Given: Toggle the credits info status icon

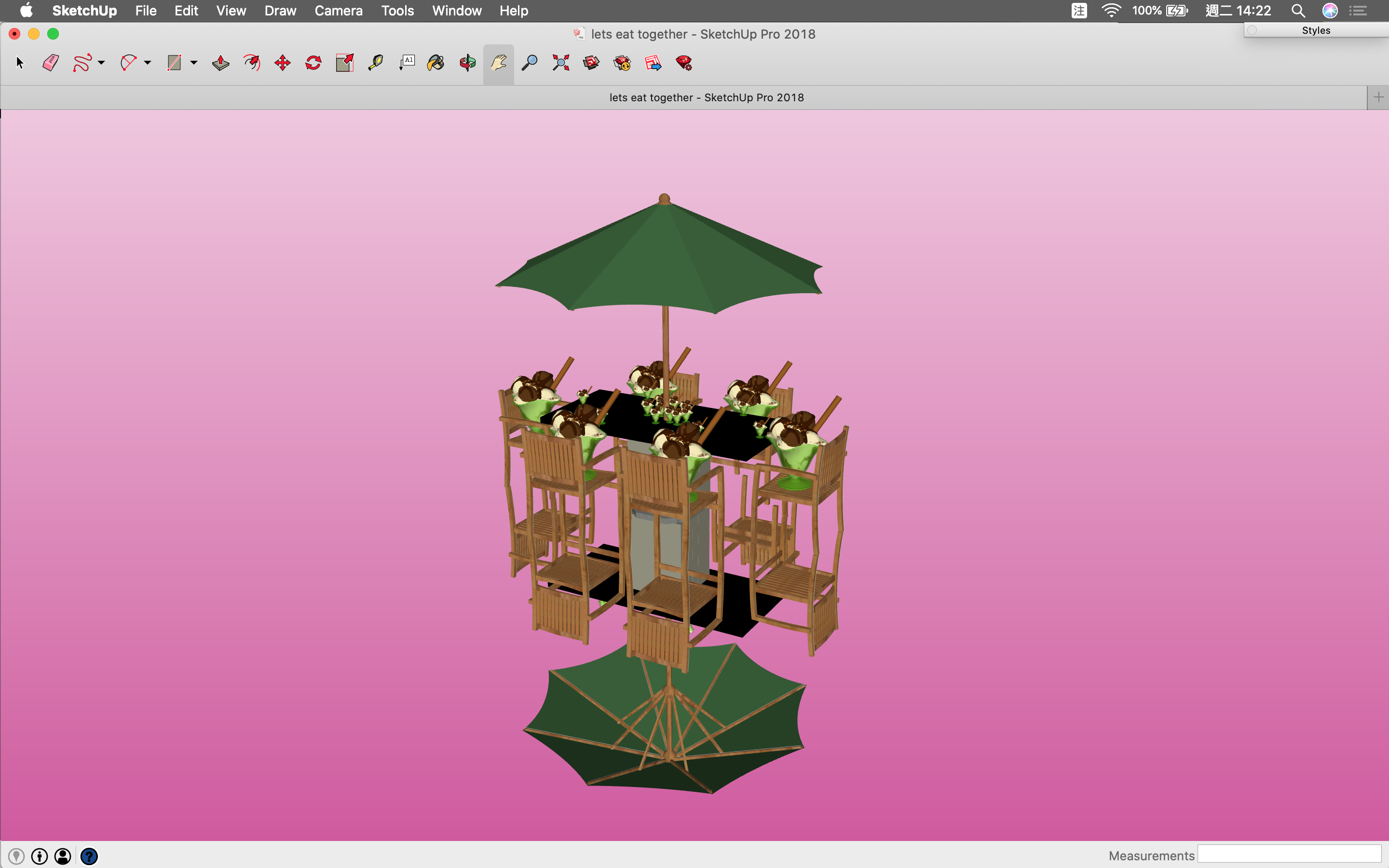Looking at the screenshot, I should point(40,856).
